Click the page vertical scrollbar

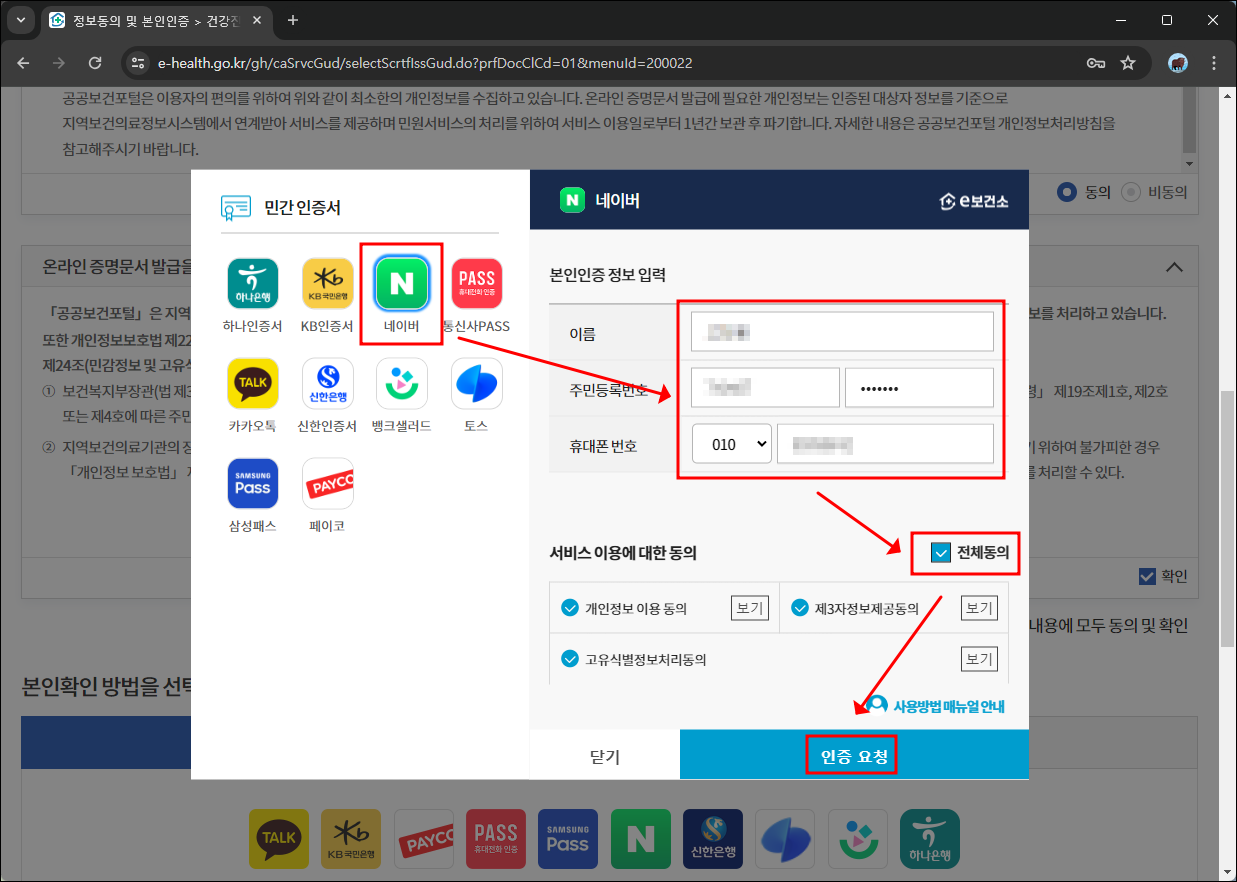tap(1226, 519)
